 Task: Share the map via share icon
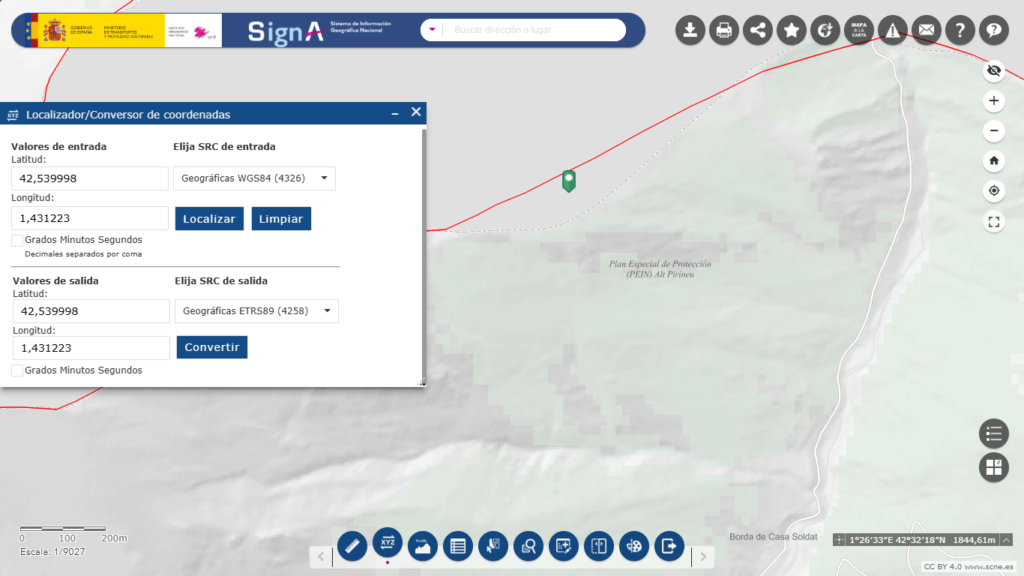point(758,30)
